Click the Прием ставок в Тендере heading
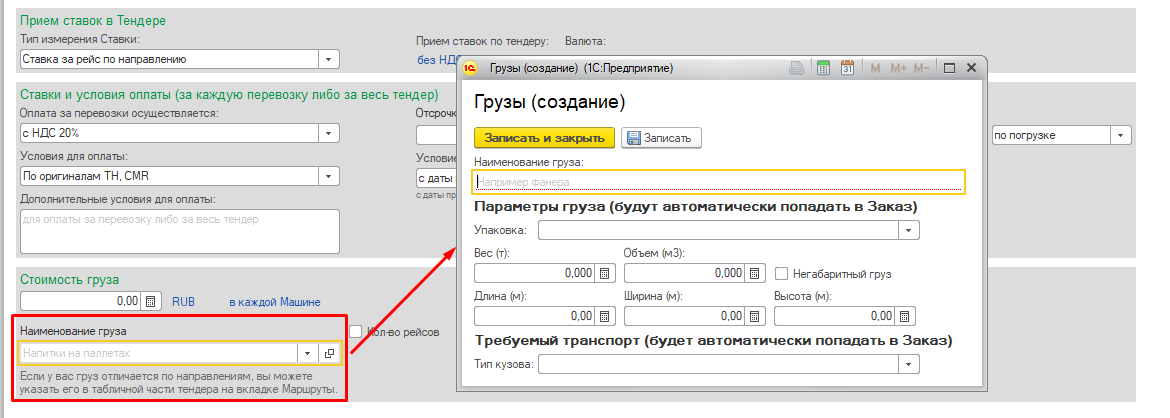1170x418 pixels. [93, 21]
